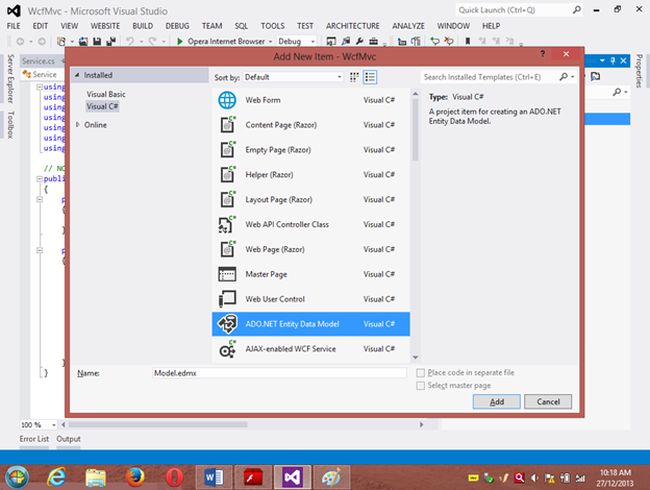Open the FILE menu
The width and height of the screenshot is (650, 490).
[x=13, y=26]
